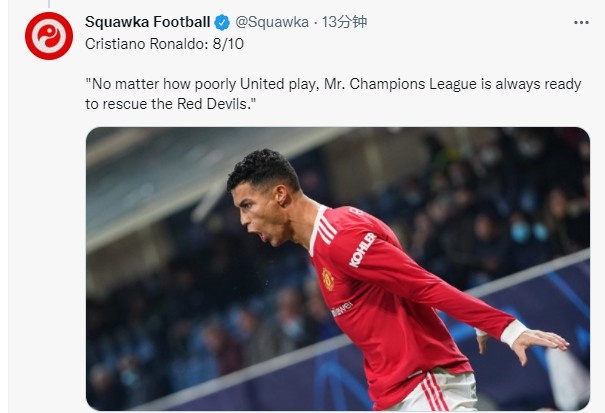Screen dimensions: 605x413
Task: Click the KOHLER sleeve logo in photo
Action: click(x=363, y=250)
